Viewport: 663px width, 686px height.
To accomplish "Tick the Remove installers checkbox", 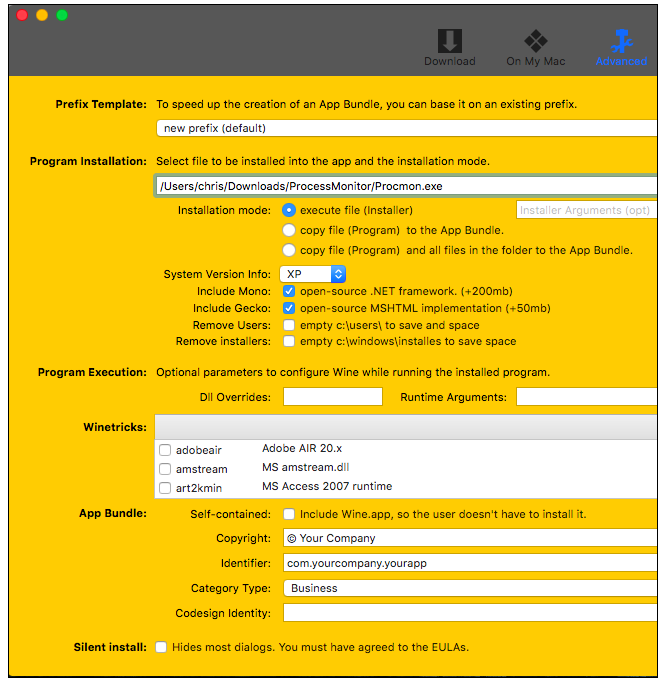I will (289, 342).
